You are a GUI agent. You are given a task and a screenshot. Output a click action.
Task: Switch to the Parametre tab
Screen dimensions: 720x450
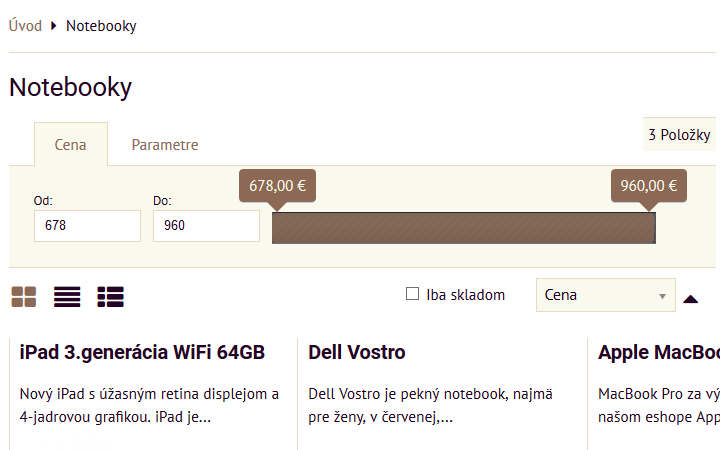[x=165, y=144]
